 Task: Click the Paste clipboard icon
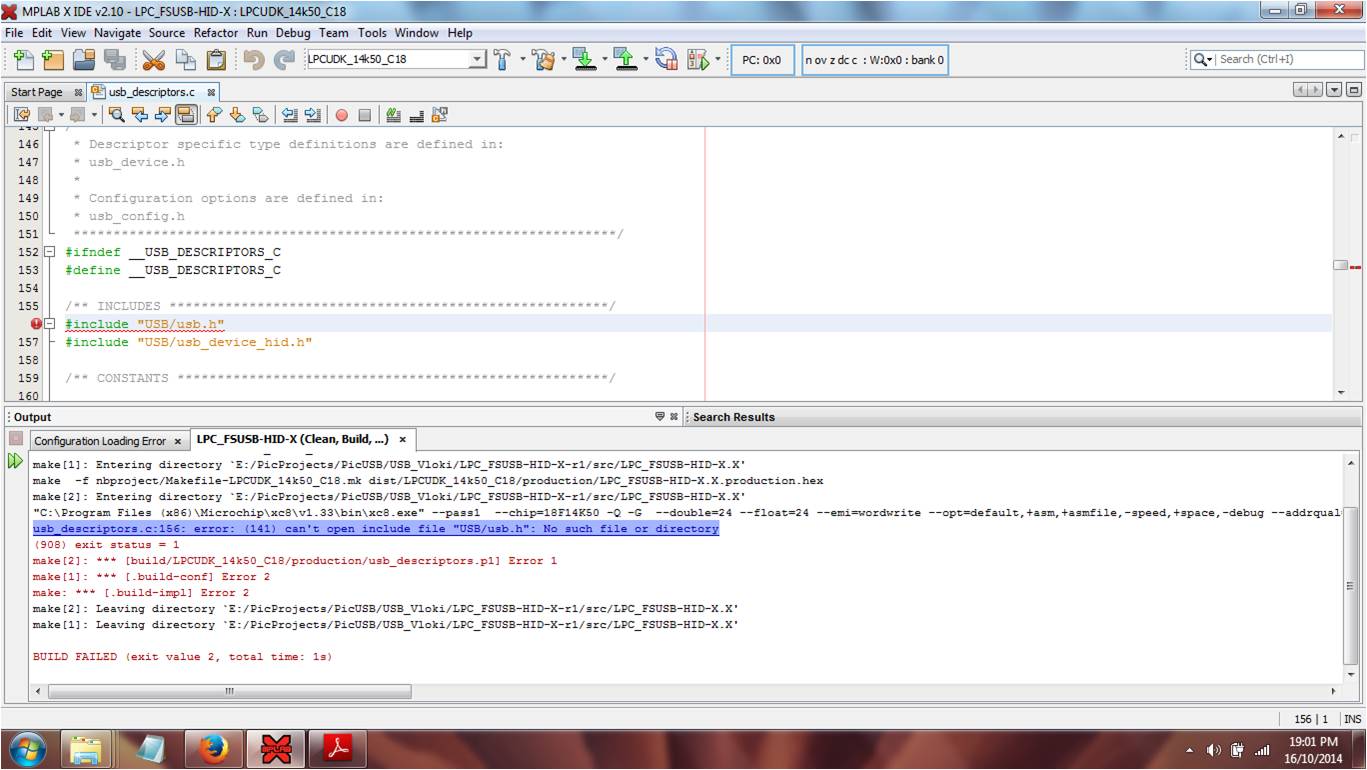coord(216,60)
